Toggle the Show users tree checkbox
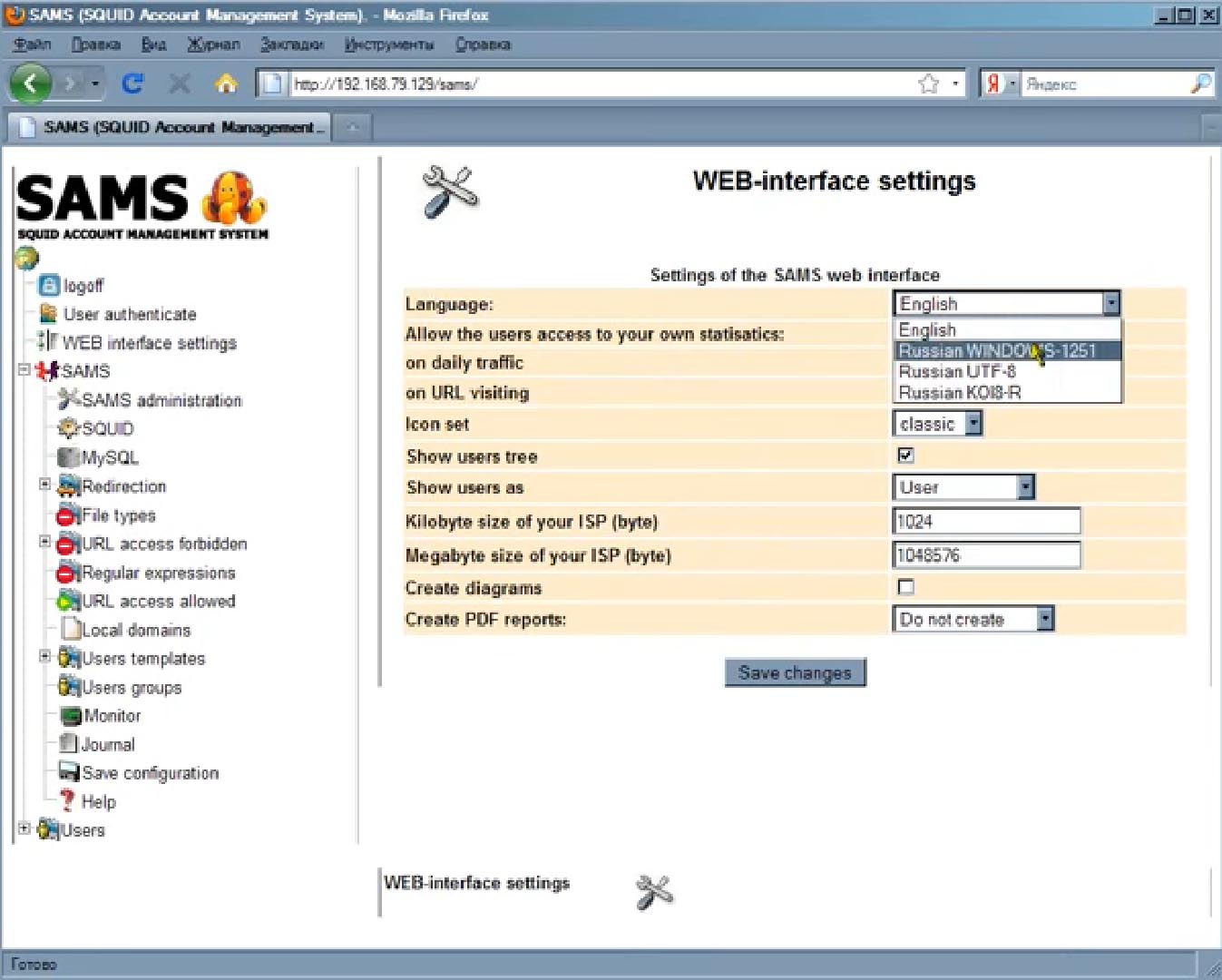This screenshot has width=1222, height=980. [x=905, y=455]
